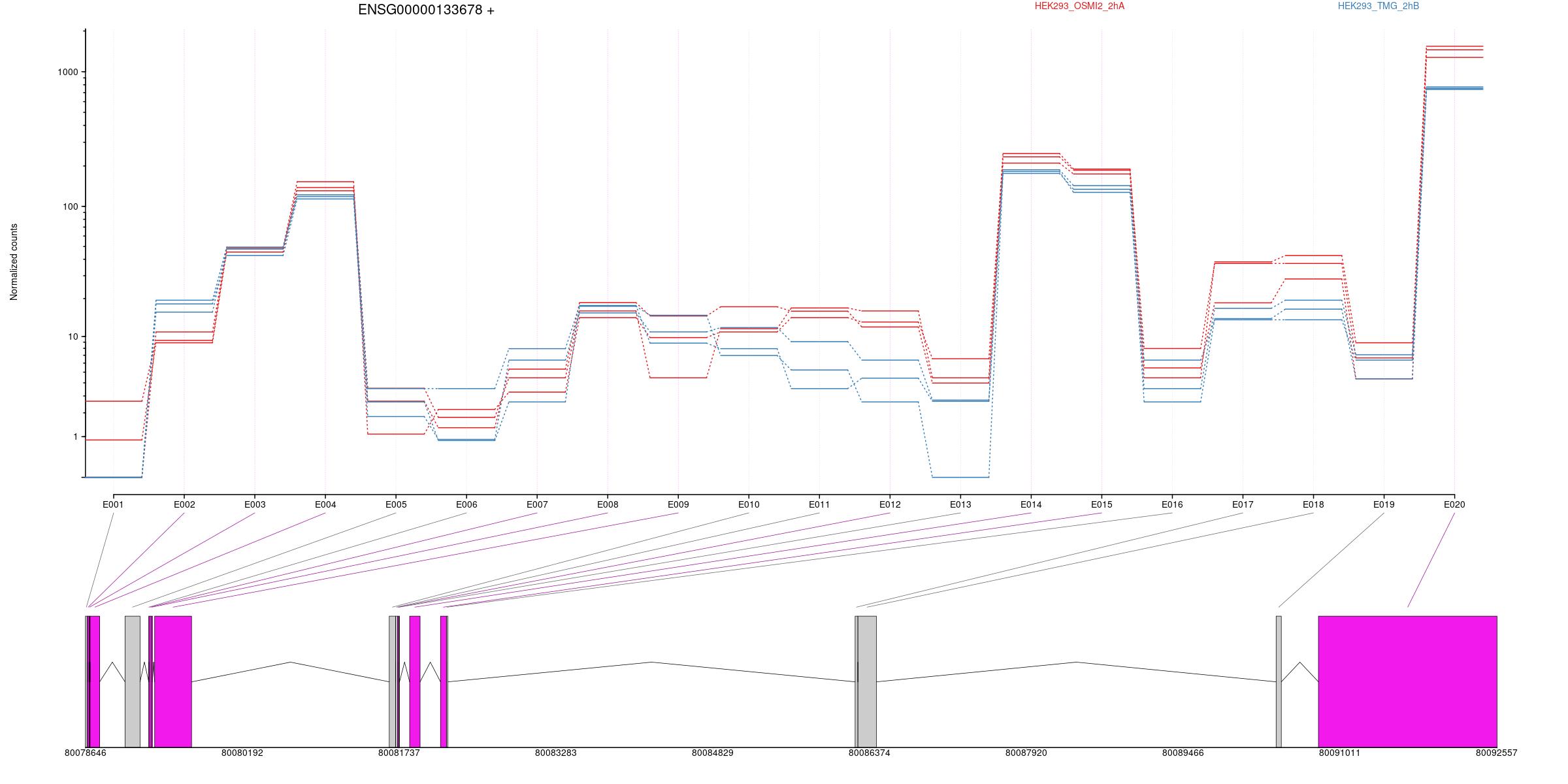The height and width of the screenshot is (784, 1568).
Task: Click the E009 exon label
Action: [678, 504]
